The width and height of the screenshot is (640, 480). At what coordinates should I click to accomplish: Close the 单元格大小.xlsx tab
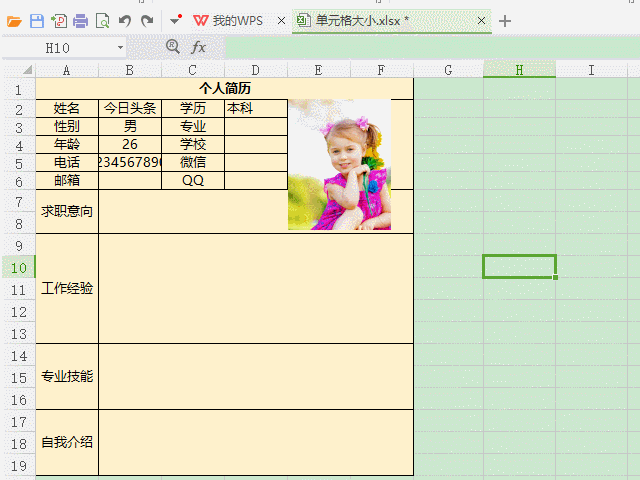(x=481, y=21)
